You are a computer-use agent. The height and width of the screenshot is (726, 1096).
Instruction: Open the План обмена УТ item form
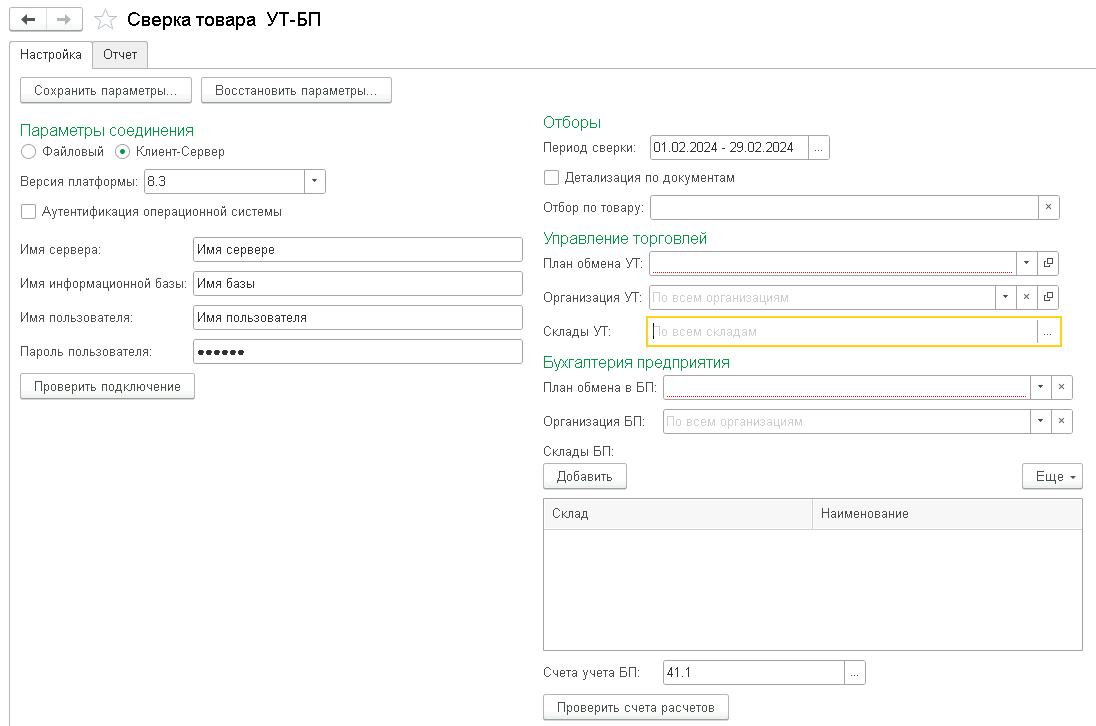(x=1048, y=263)
